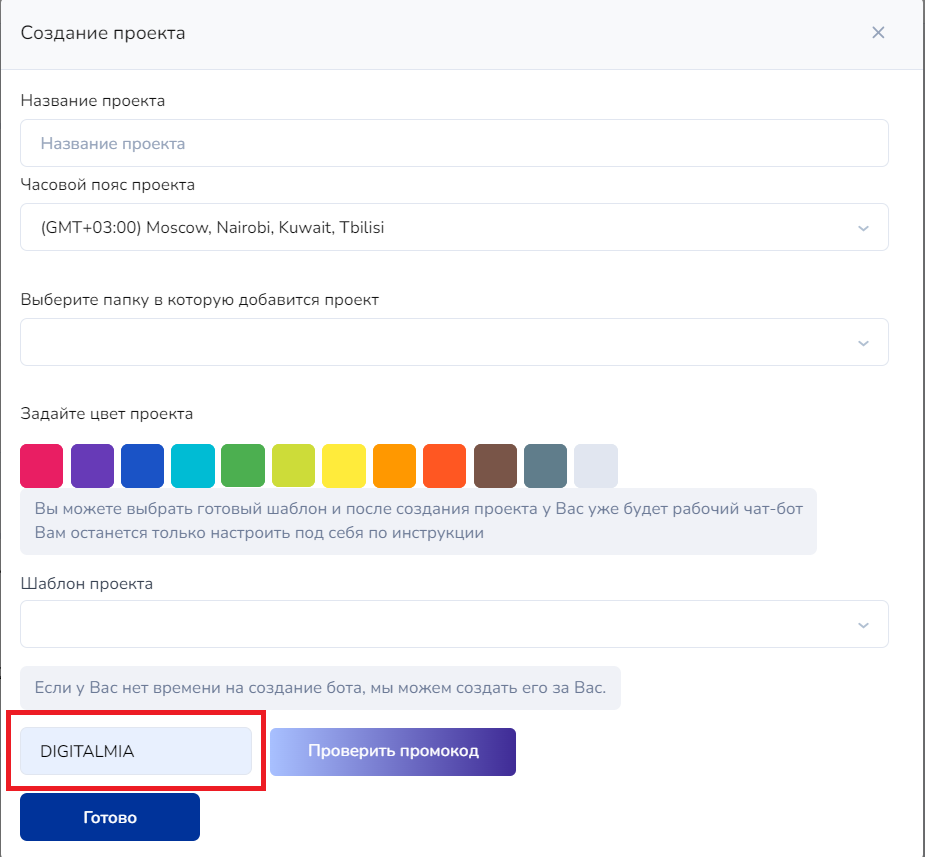925x857 pixels.
Task: Select the lime color swatch
Action: pos(293,466)
